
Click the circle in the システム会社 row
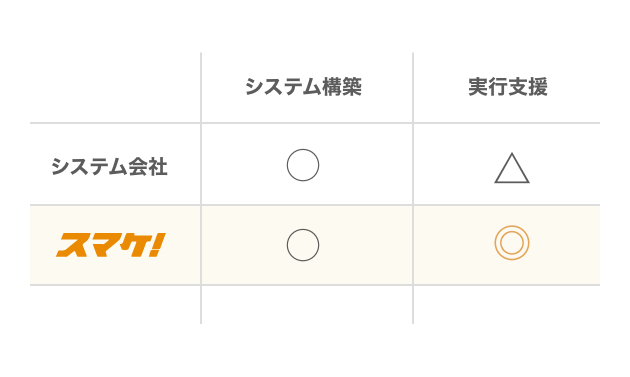pyautogui.click(x=303, y=165)
